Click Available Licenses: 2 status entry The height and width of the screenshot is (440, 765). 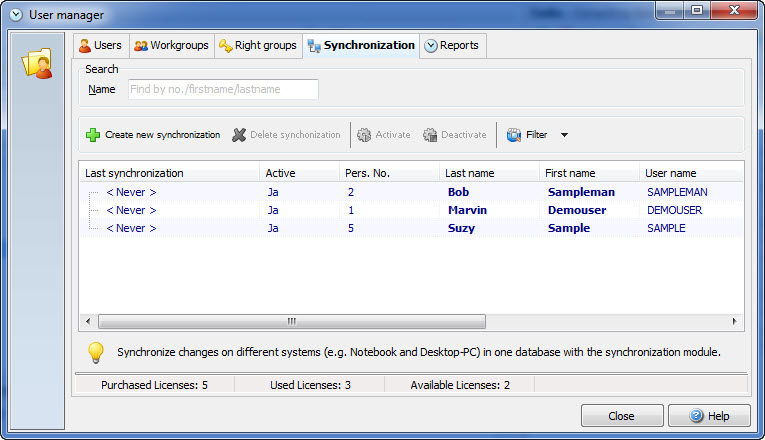coord(460,385)
